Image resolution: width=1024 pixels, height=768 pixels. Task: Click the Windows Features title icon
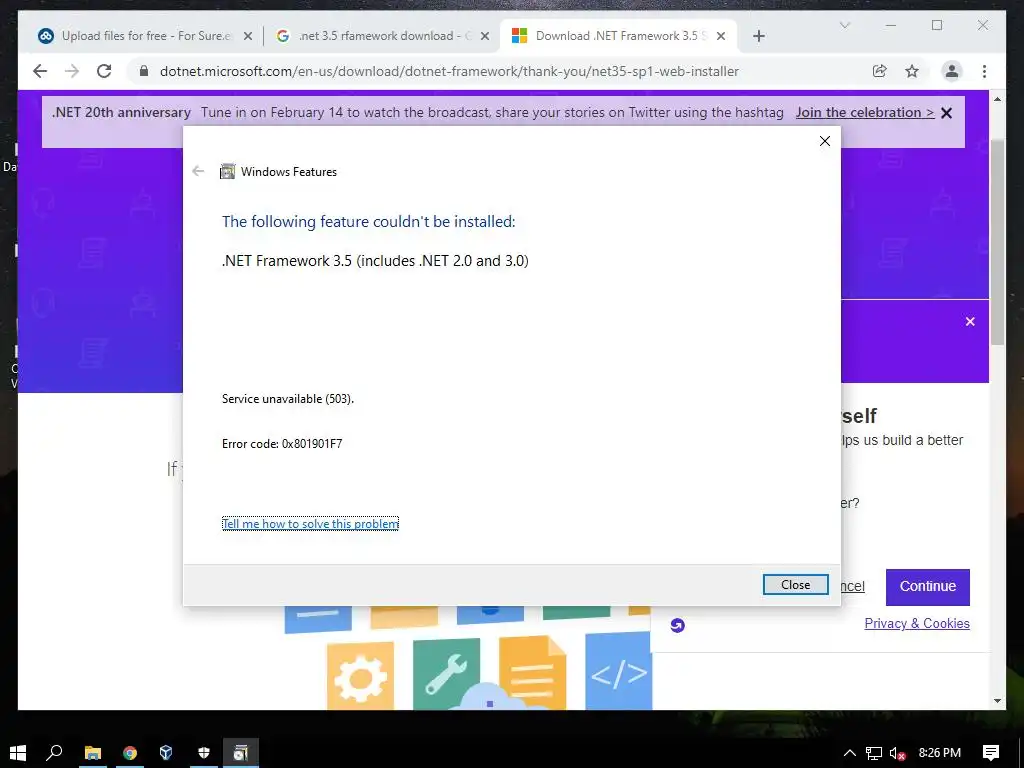click(227, 171)
